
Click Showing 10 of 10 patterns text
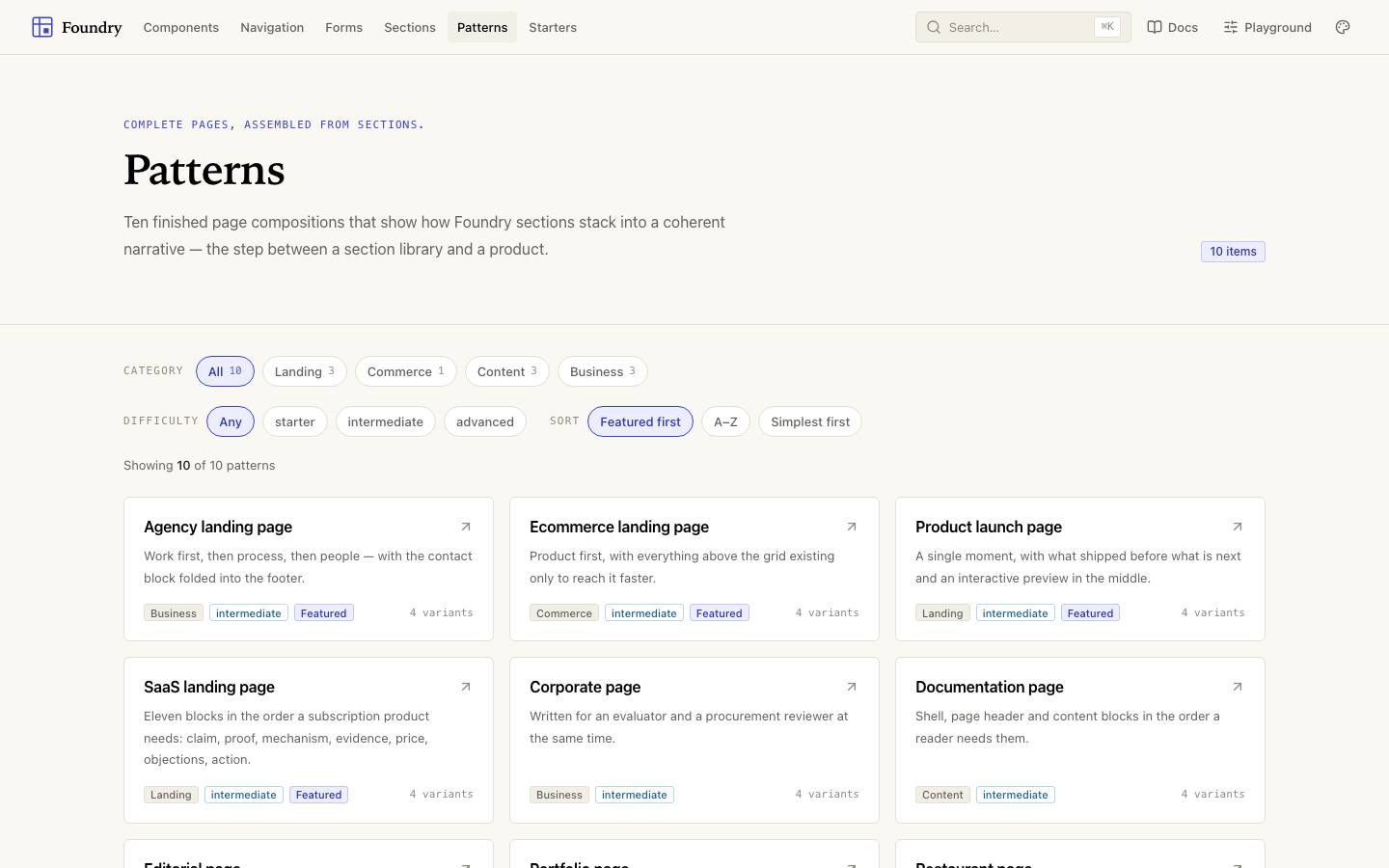(200, 465)
